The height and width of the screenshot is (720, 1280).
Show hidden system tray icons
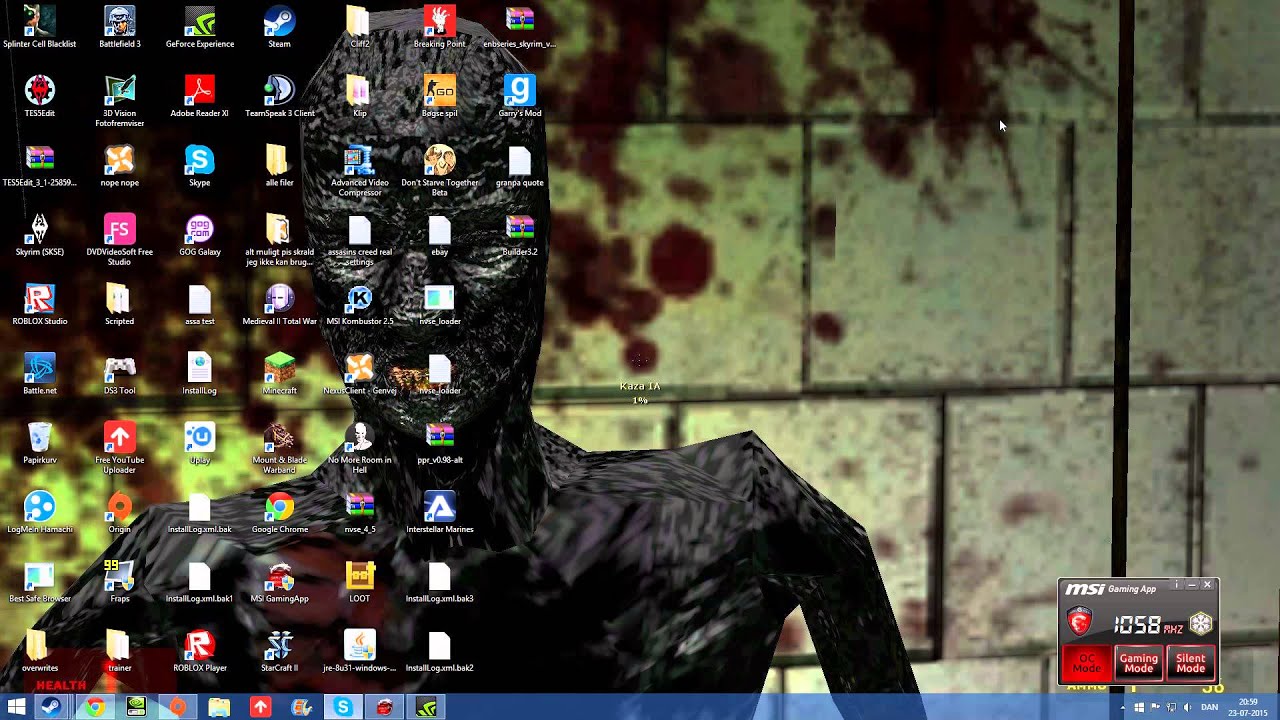coord(1122,708)
